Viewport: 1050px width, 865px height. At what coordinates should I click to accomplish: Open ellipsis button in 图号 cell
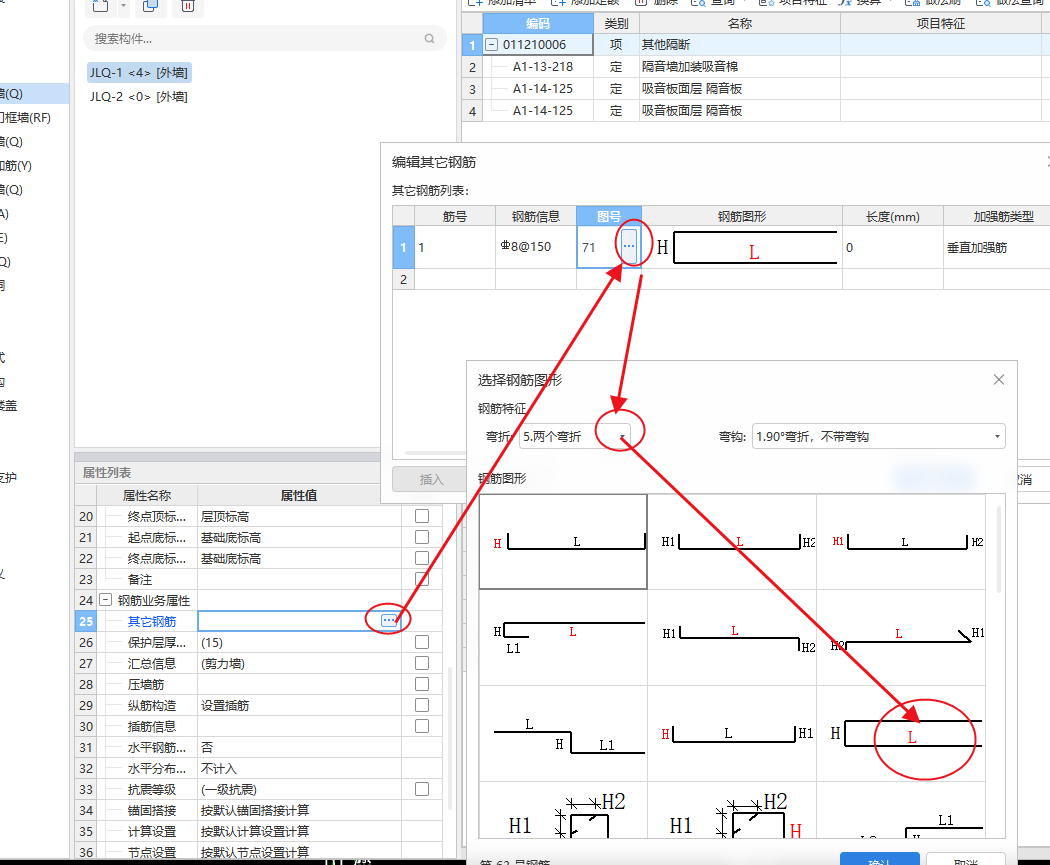pyautogui.click(x=629, y=246)
